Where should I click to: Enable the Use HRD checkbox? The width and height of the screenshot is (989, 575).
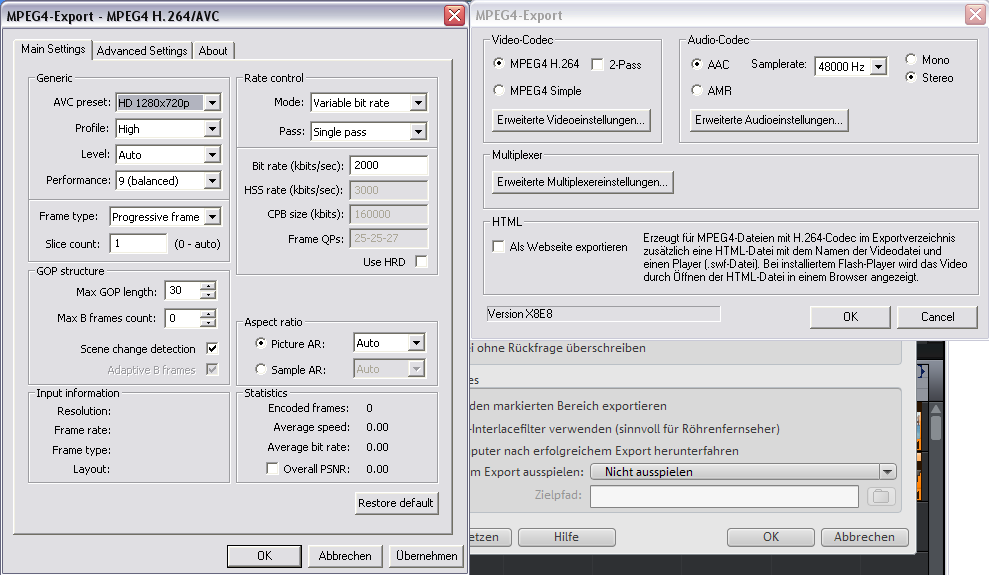click(421, 262)
